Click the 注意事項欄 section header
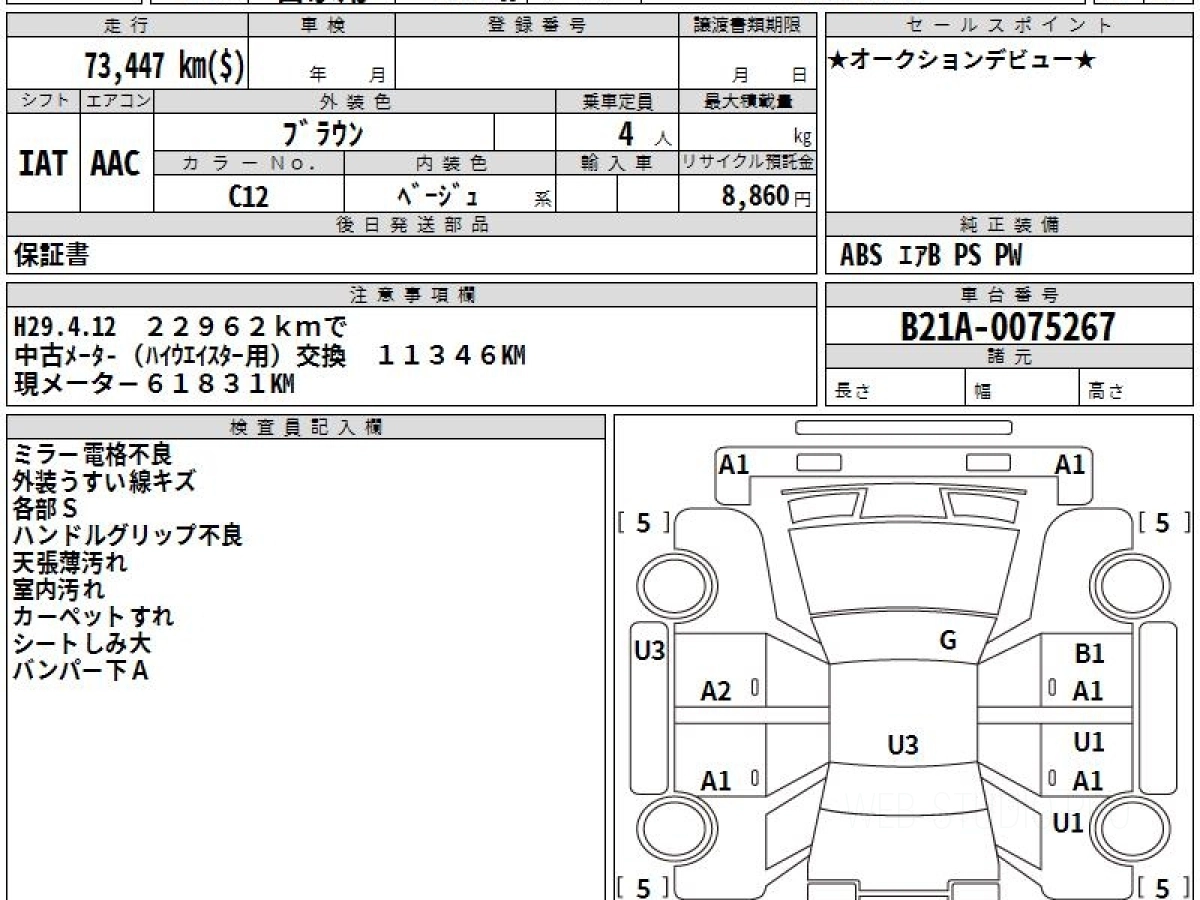This screenshot has width=1200, height=900. coord(412,295)
